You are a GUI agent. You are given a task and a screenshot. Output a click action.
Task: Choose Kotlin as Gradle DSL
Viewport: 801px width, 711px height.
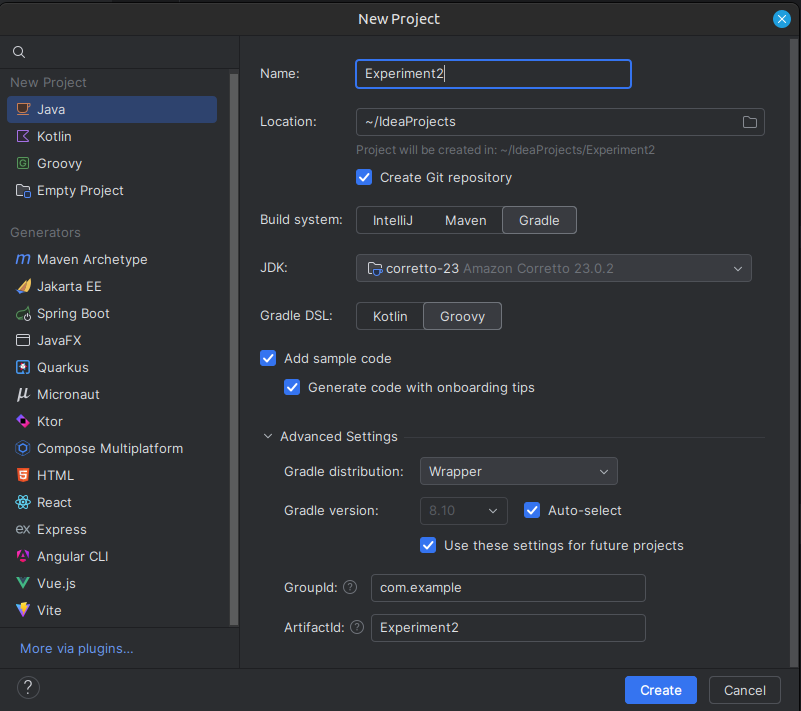[x=390, y=316]
